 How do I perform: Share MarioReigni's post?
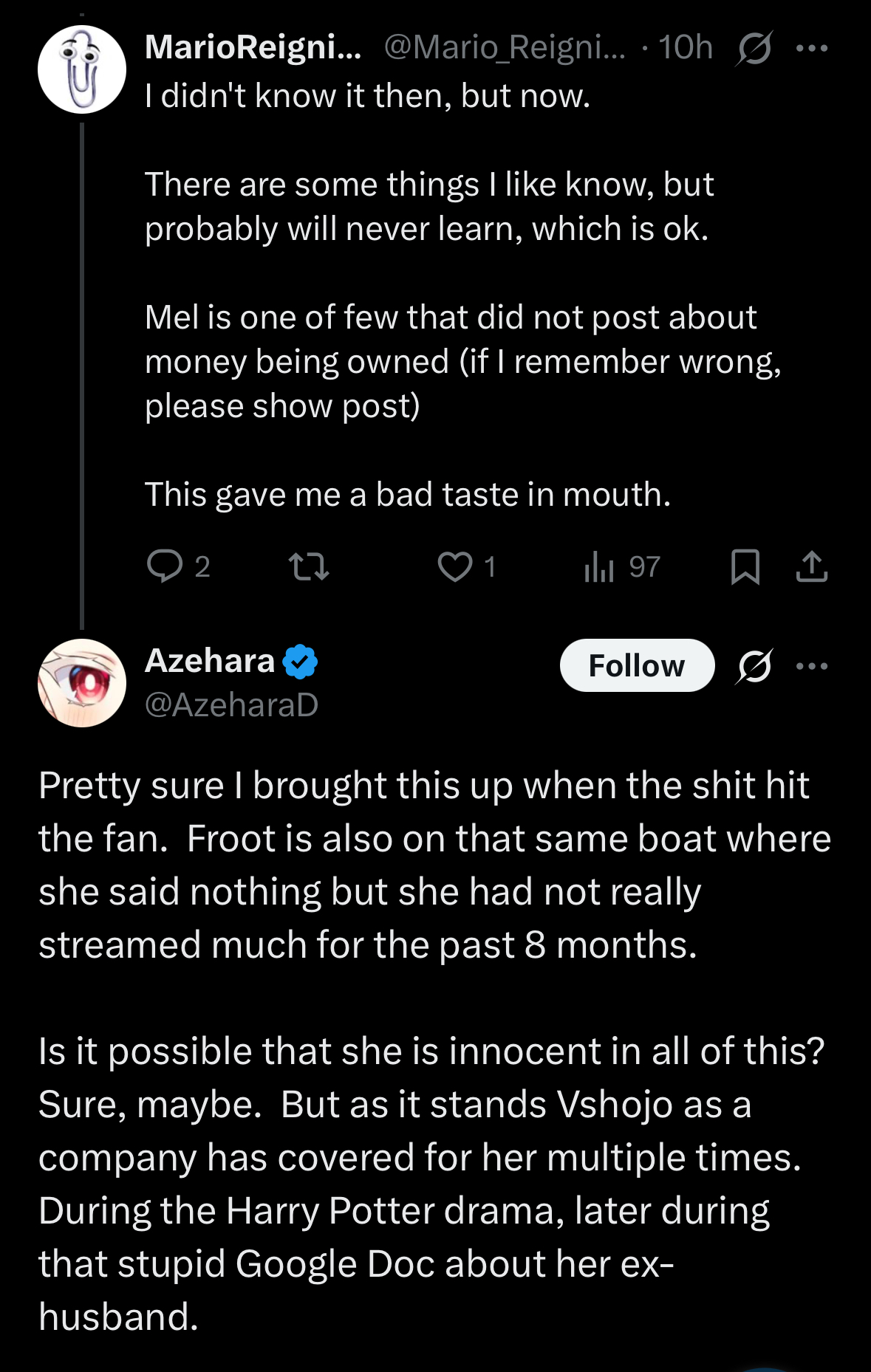(x=812, y=566)
